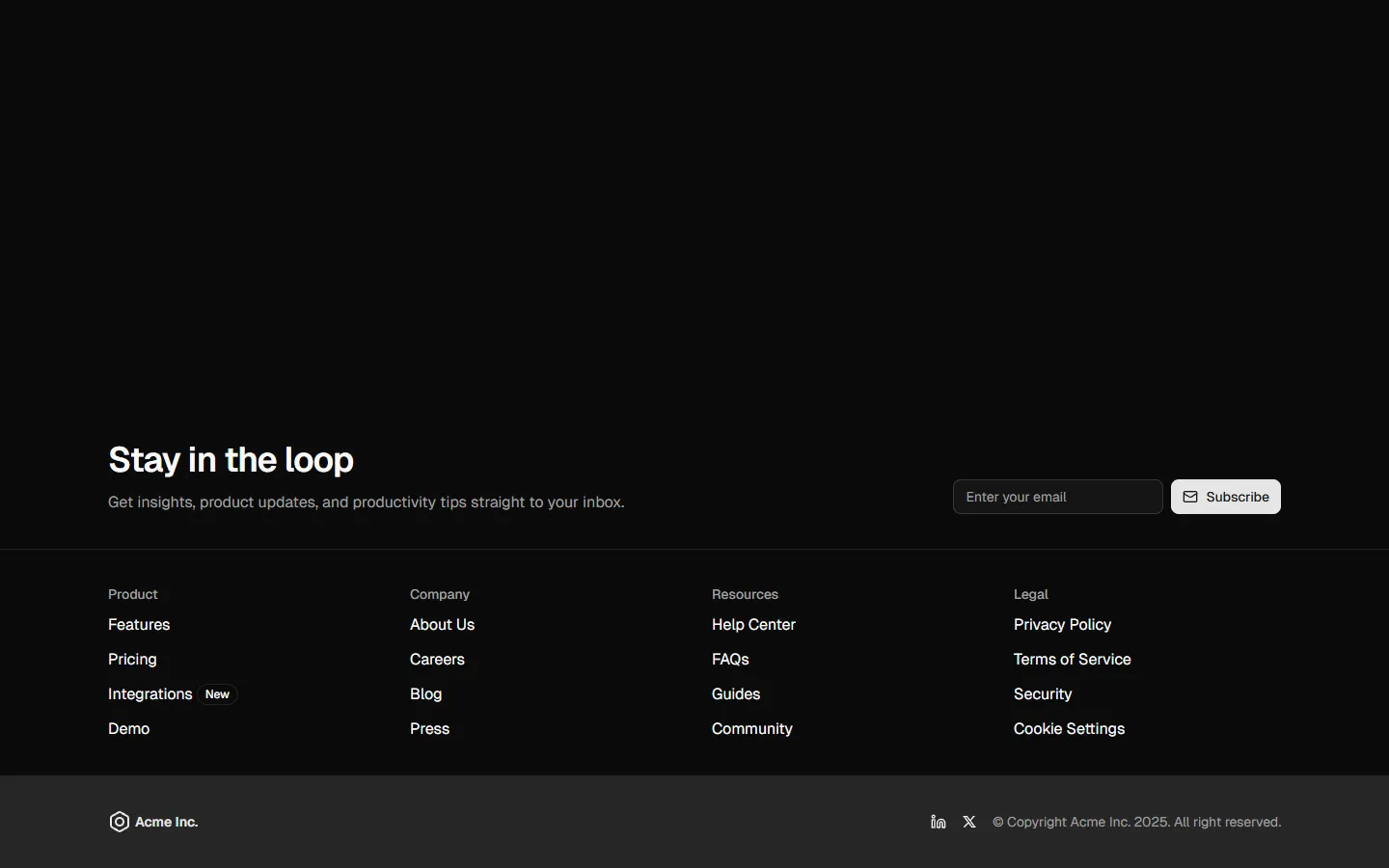Click the X social media icon

(968, 822)
